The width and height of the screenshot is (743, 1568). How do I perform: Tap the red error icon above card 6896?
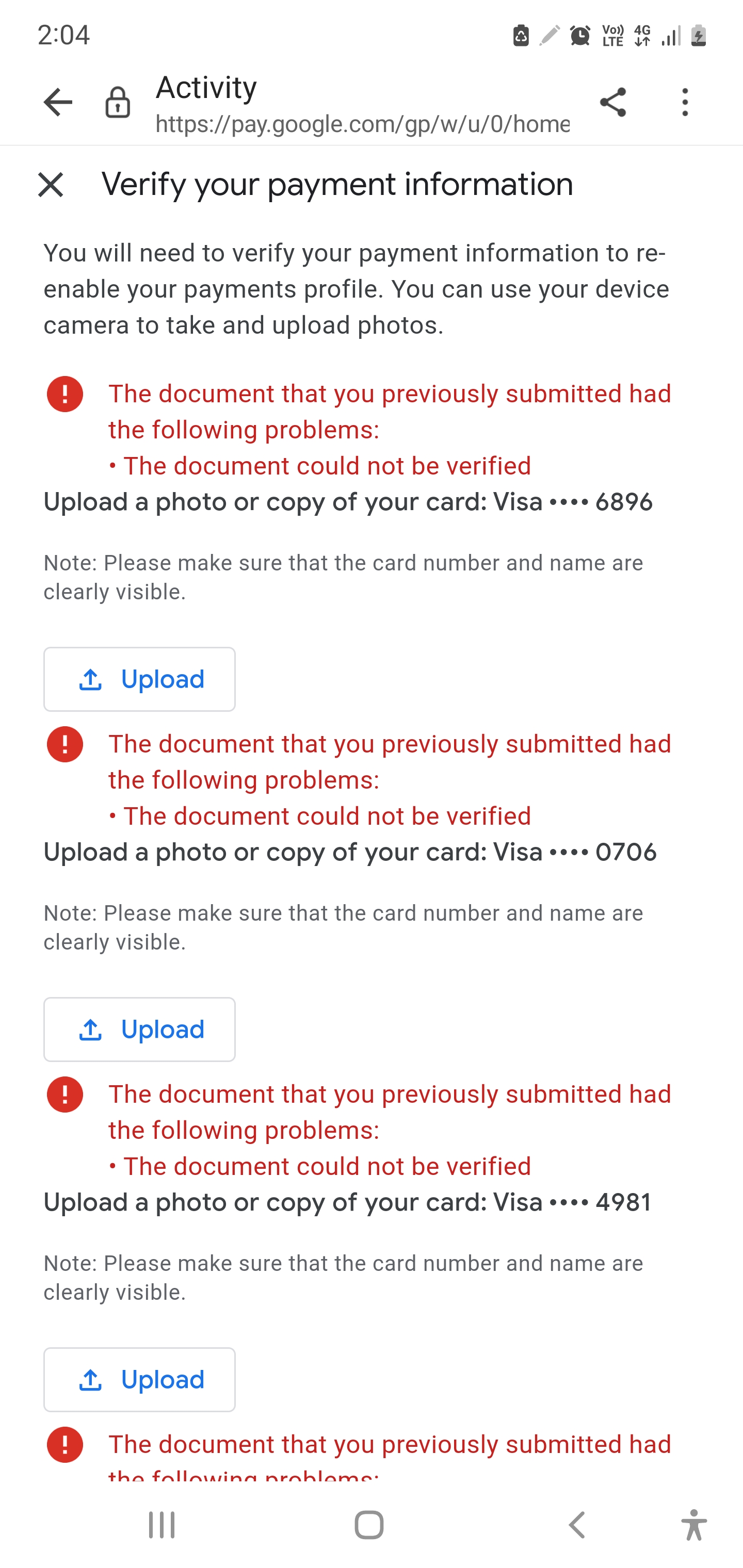pos(64,395)
